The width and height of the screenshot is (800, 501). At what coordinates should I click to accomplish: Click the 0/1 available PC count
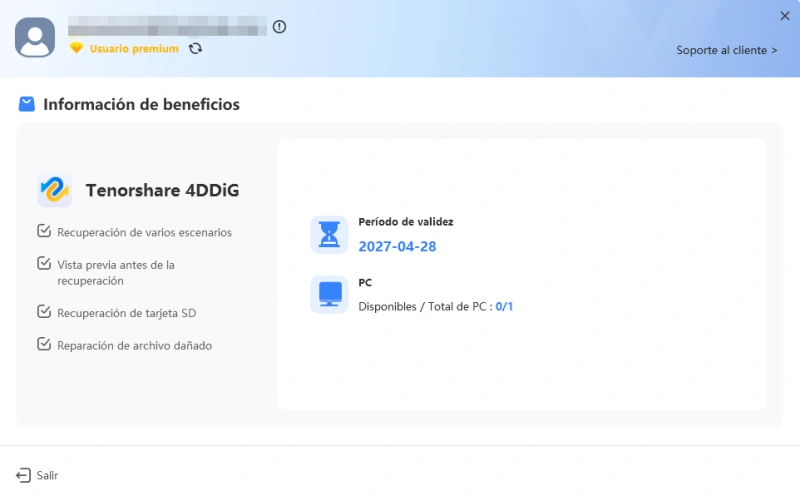504,307
